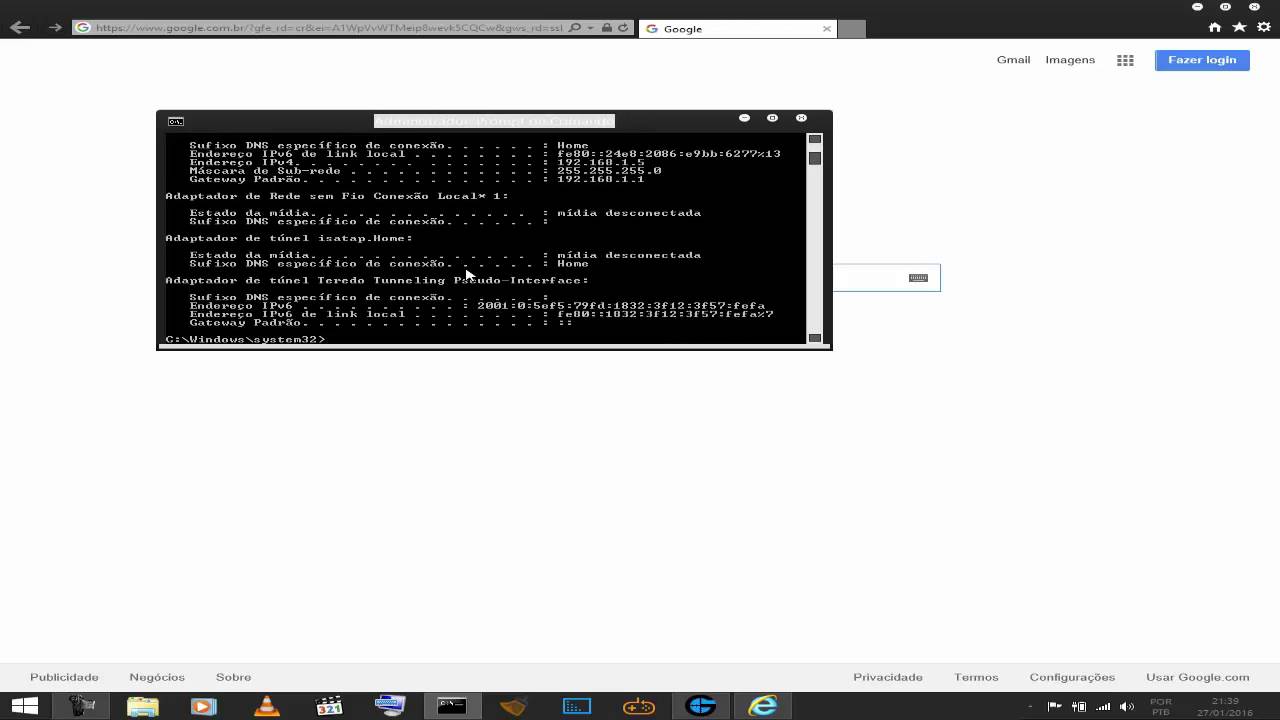
Task: Click 'Adaptador de Rede sem Fio' heading
Action: (337, 196)
